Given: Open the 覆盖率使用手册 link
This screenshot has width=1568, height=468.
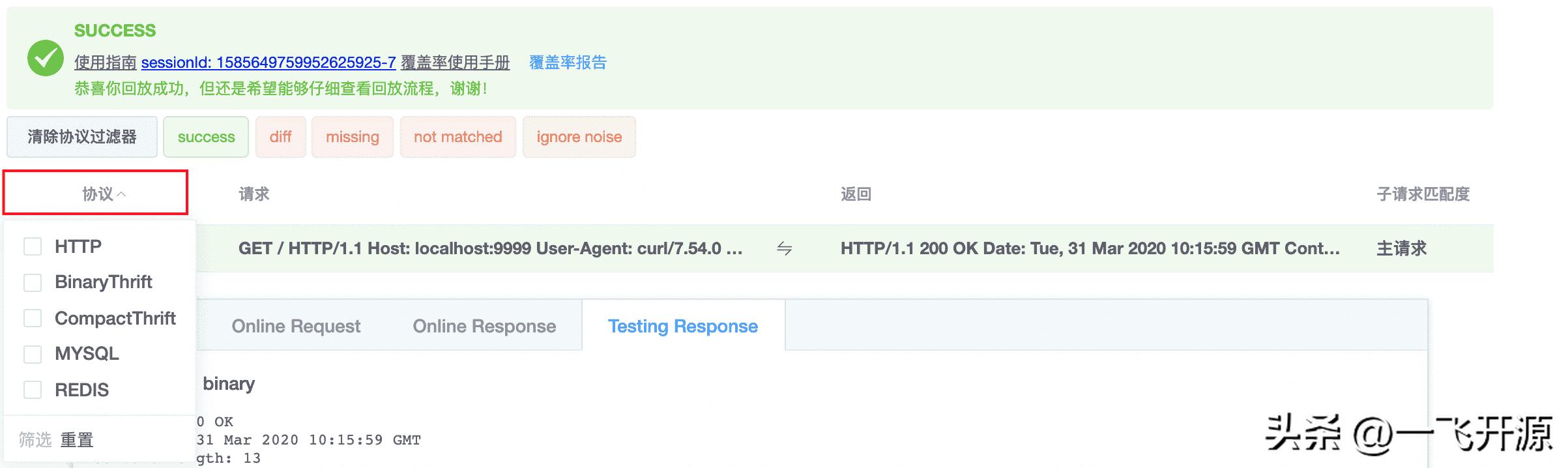Looking at the screenshot, I should (x=456, y=63).
